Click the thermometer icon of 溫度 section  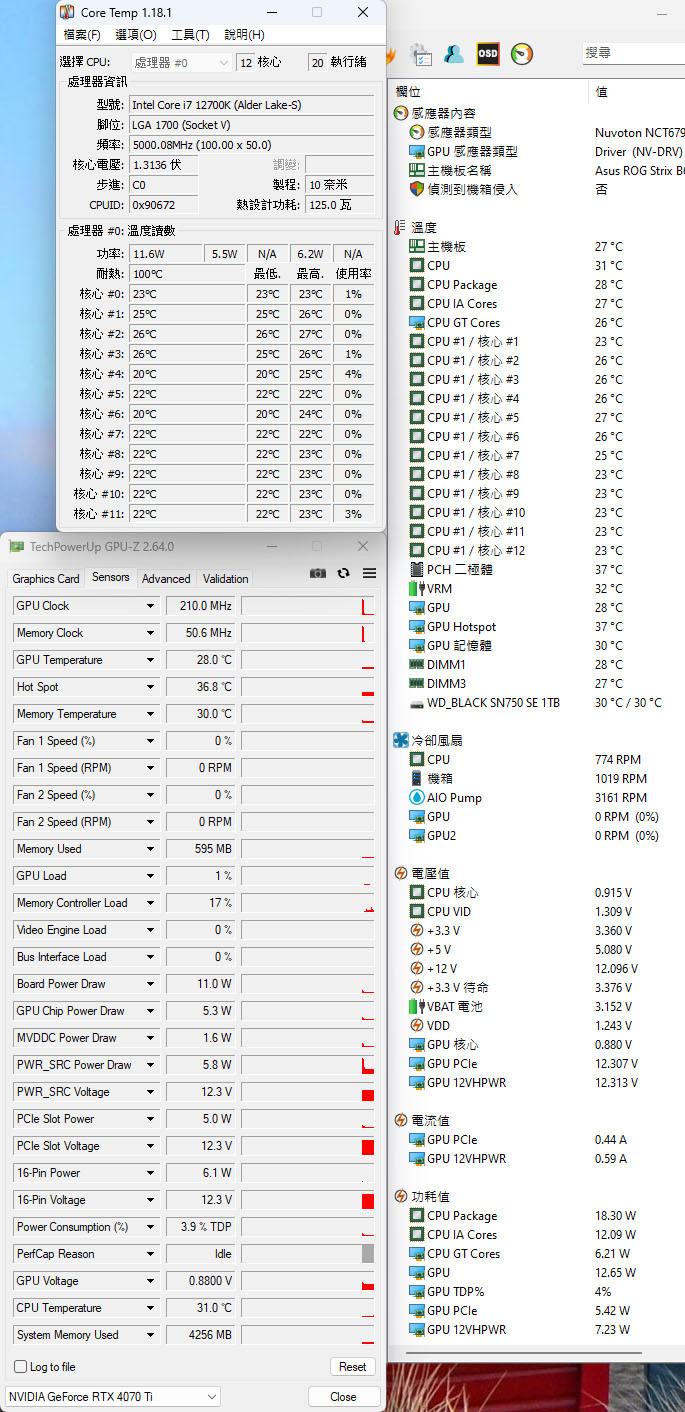401,227
